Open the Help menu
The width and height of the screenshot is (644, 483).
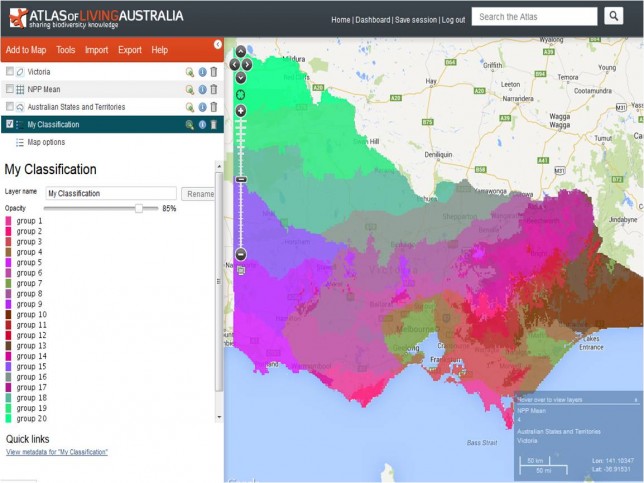[x=159, y=50]
